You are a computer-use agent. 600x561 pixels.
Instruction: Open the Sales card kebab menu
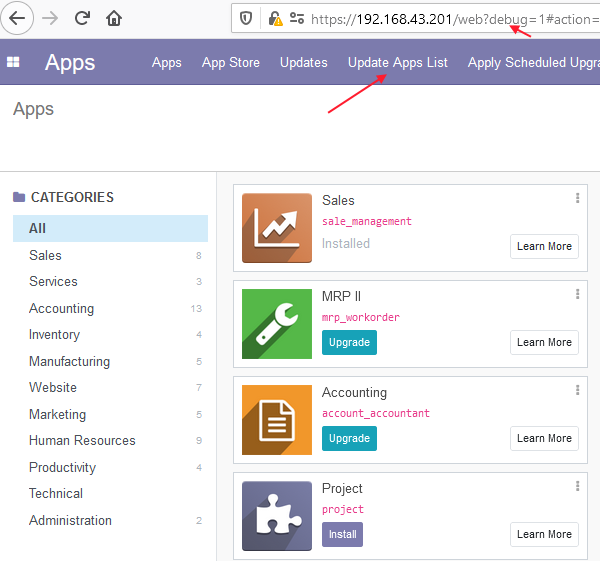click(x=577, y=198)
